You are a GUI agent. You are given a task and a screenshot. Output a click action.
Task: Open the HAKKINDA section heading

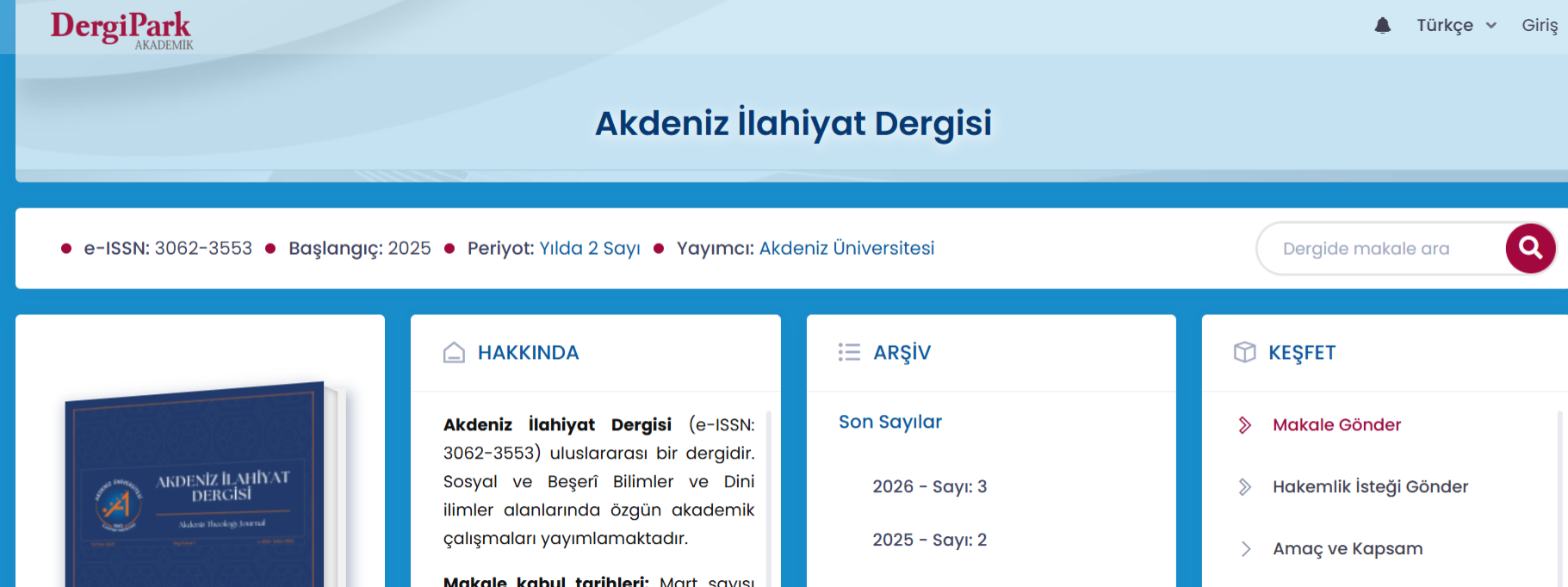(528, 353)
